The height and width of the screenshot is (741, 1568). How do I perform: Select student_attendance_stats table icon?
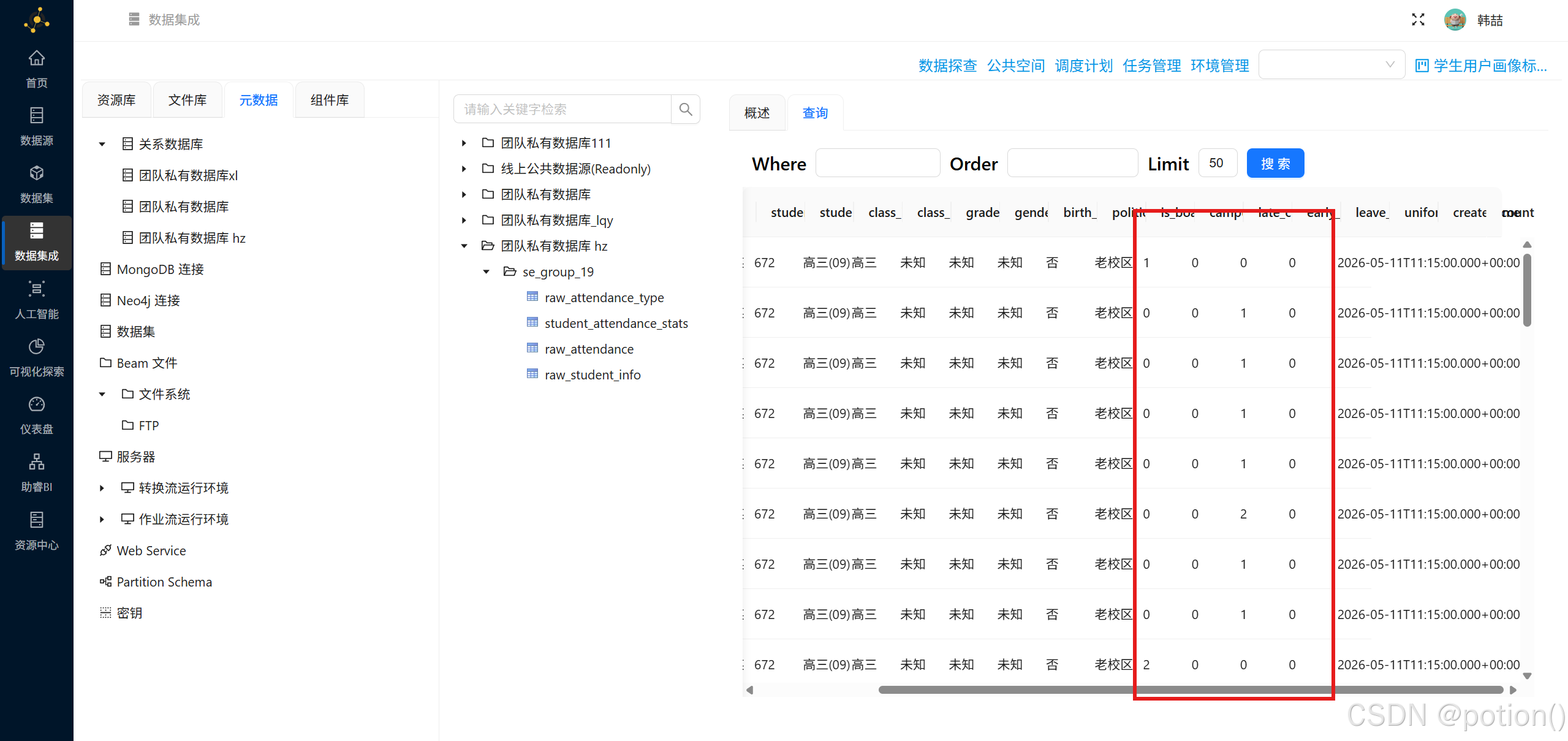pyautogui.click(x=532, y=322)
